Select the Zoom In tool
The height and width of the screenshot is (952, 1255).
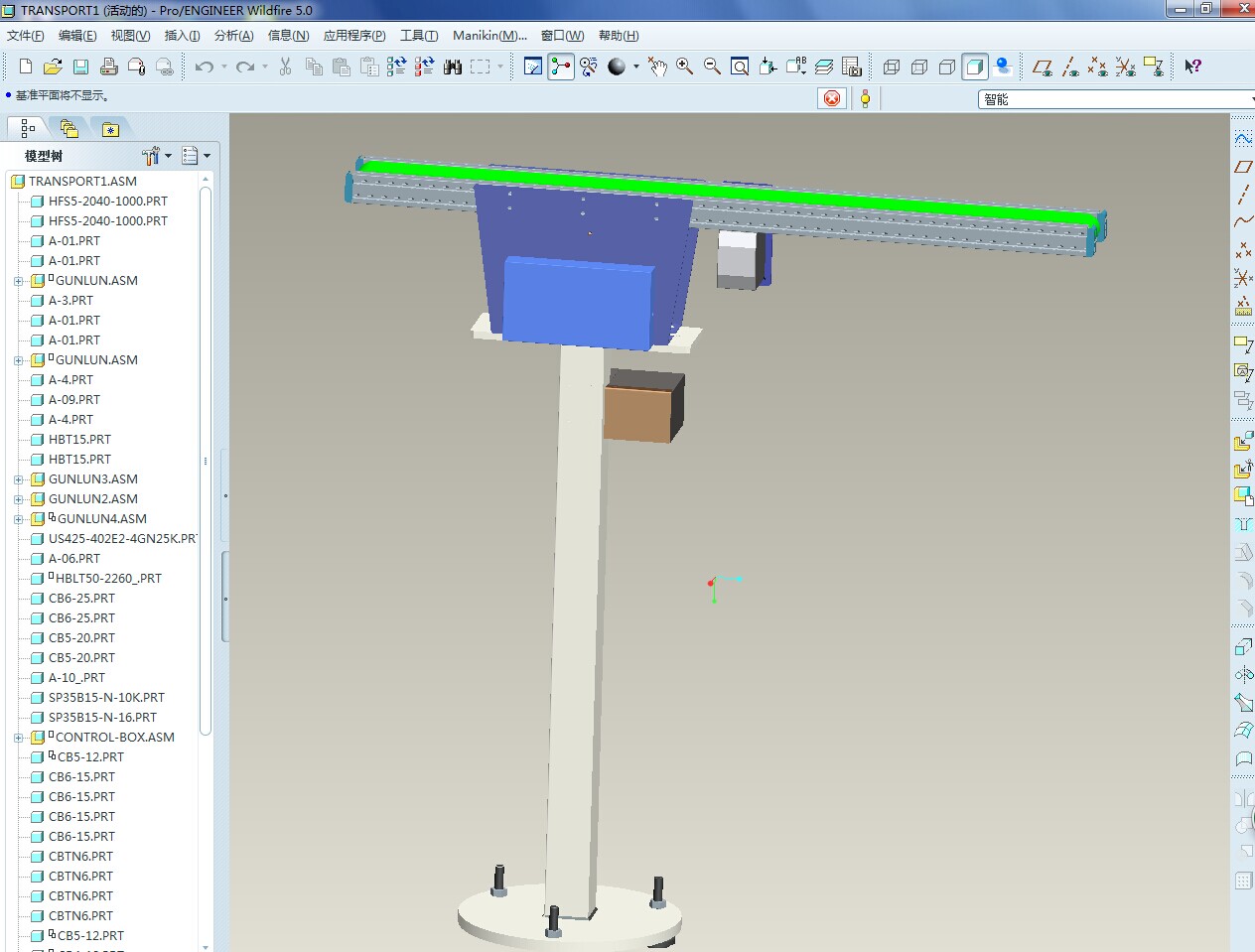[684, 67]
